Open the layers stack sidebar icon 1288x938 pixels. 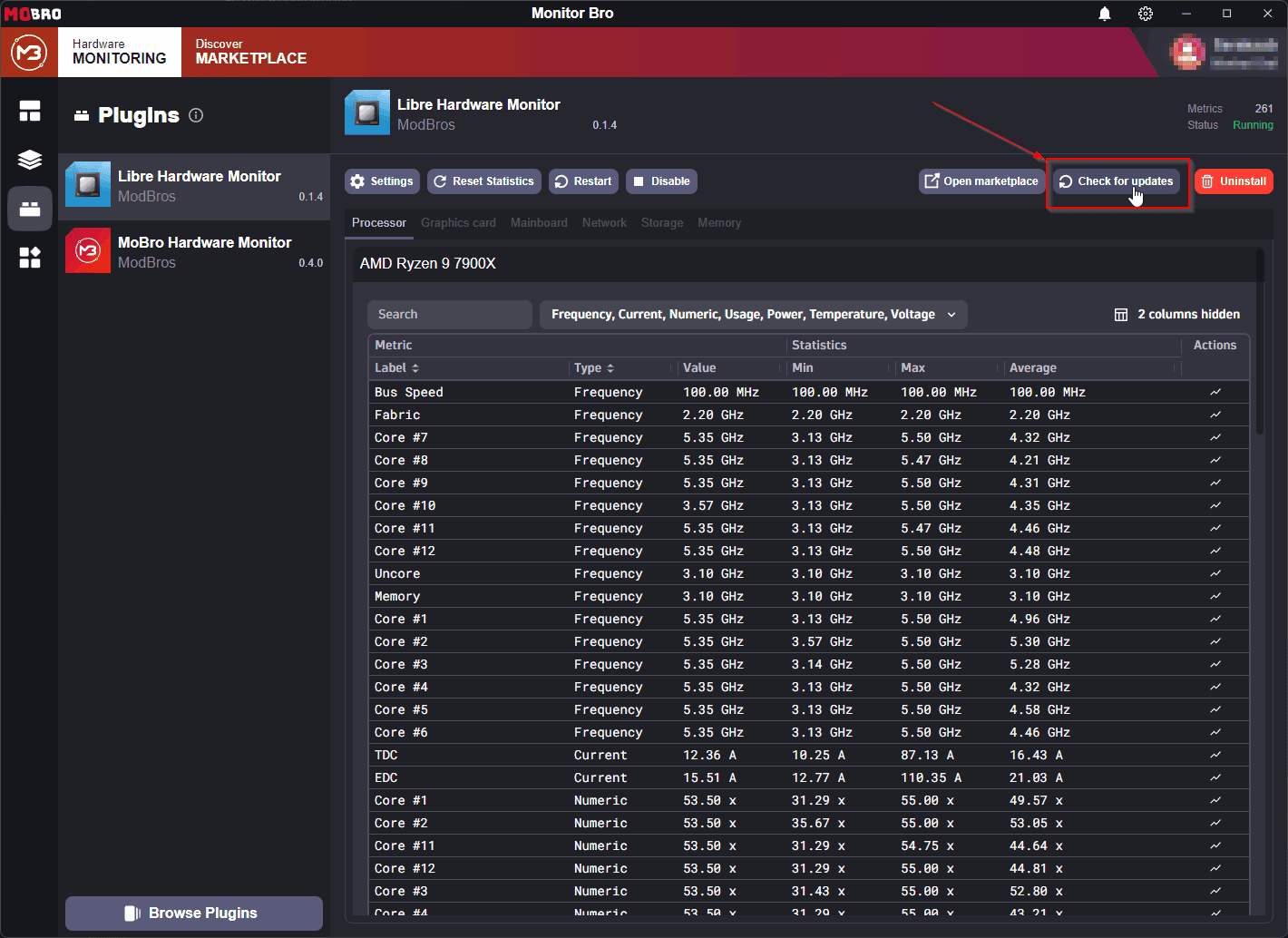30,160
